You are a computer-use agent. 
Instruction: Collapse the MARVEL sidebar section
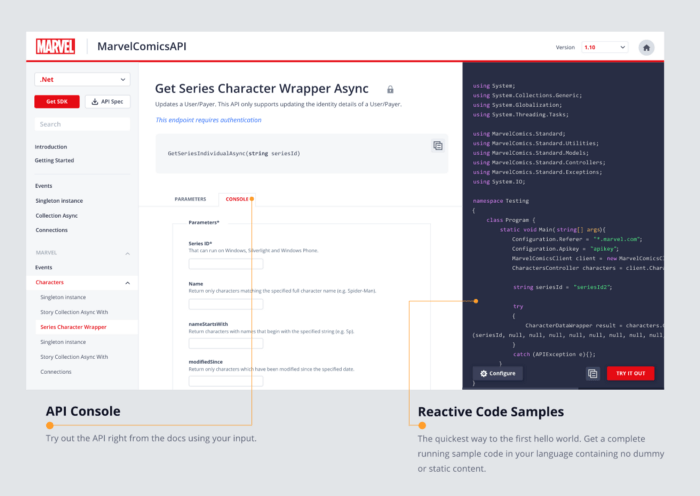pos(127,253)
